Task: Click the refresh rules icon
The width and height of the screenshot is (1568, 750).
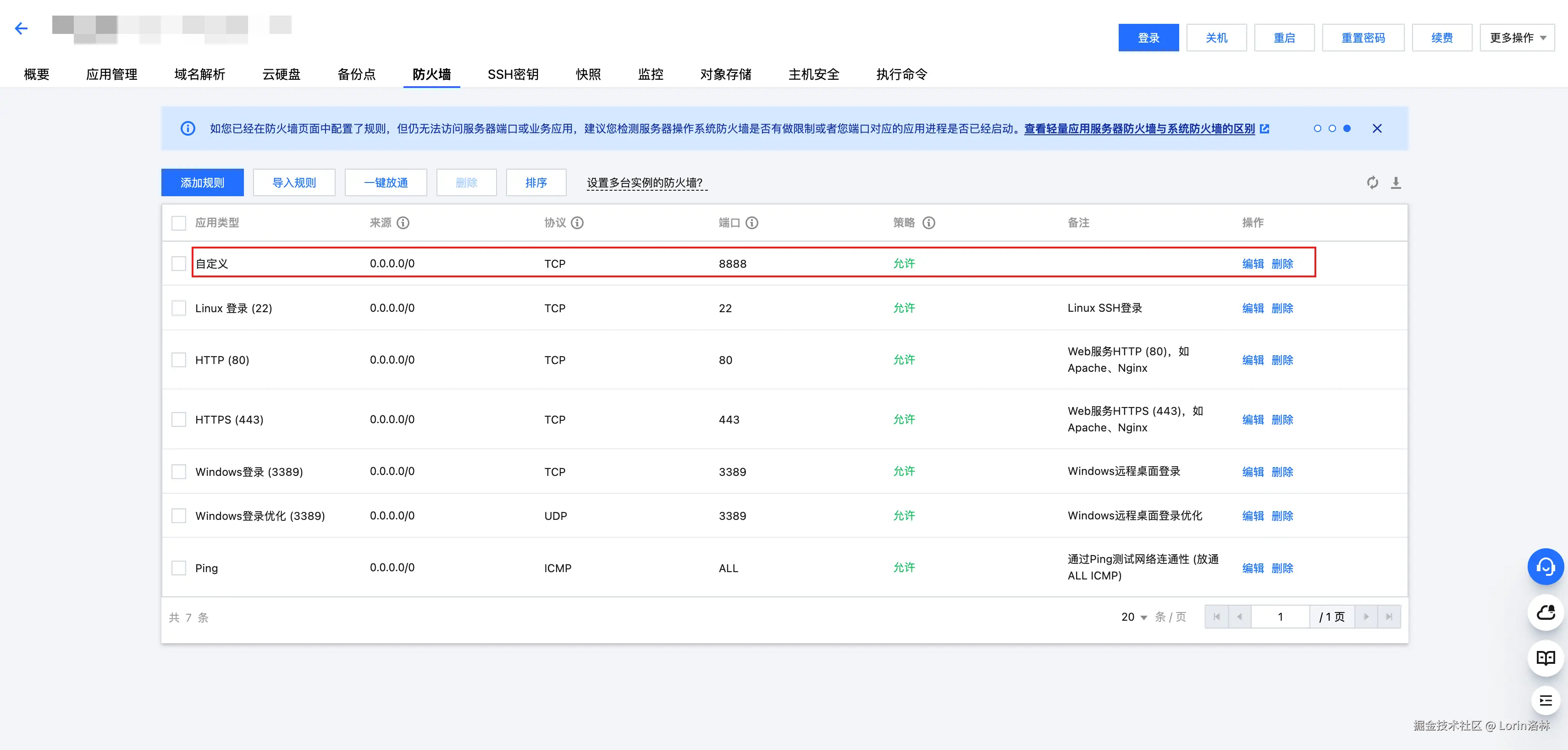Action: 1372,182
